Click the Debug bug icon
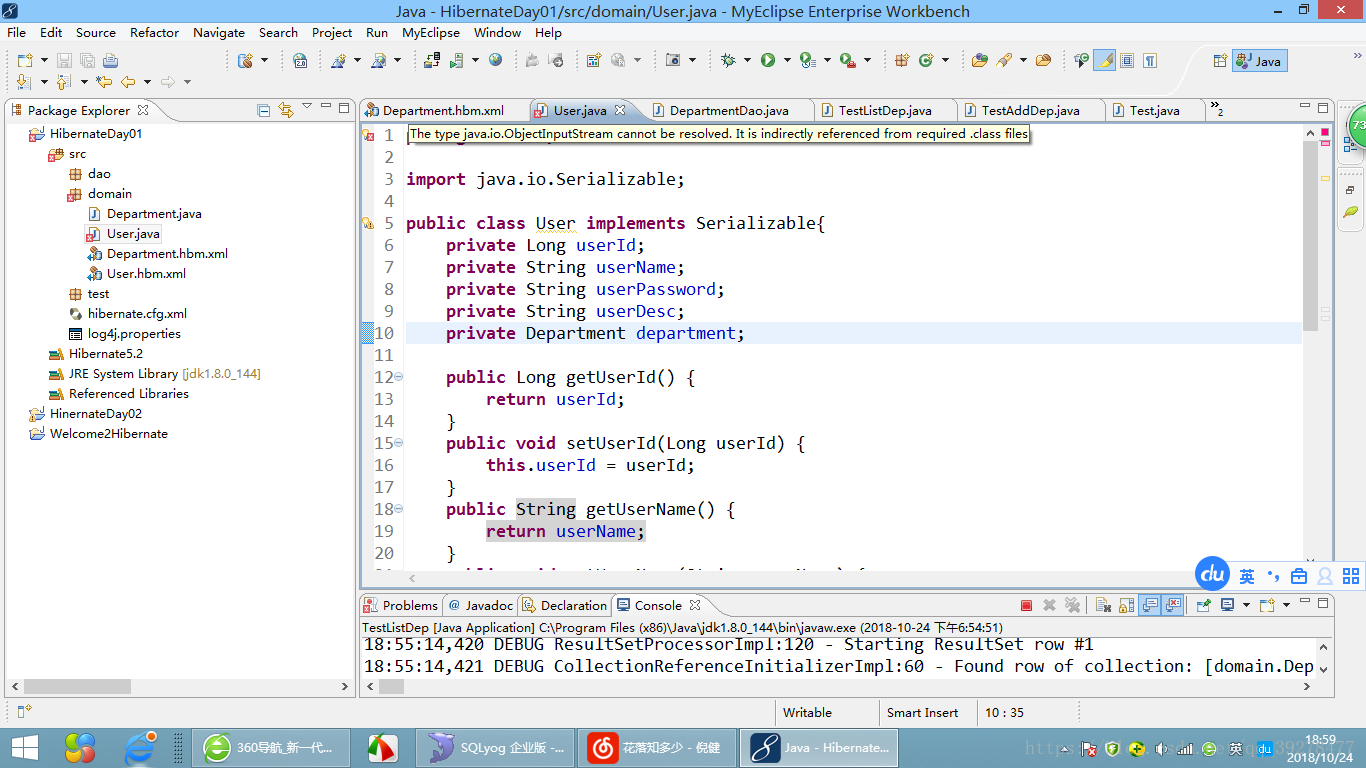This screenshot has height=768, width=1366. [x=728, y=60]
